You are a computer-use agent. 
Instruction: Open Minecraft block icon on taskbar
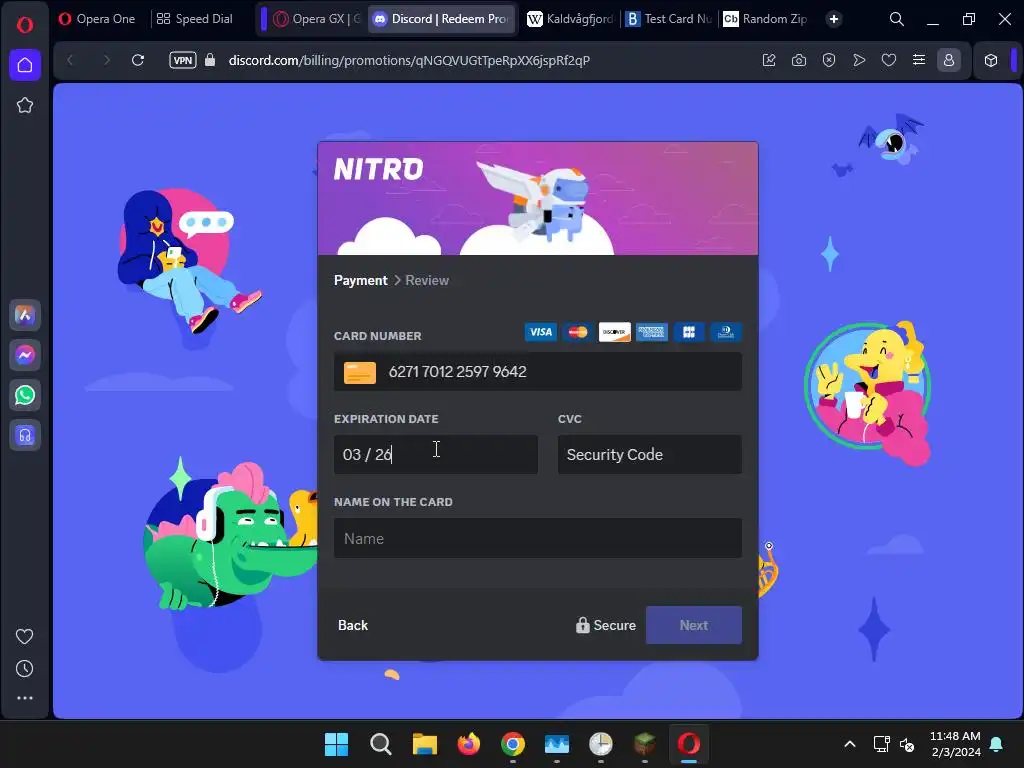click(x=645, y=744)
